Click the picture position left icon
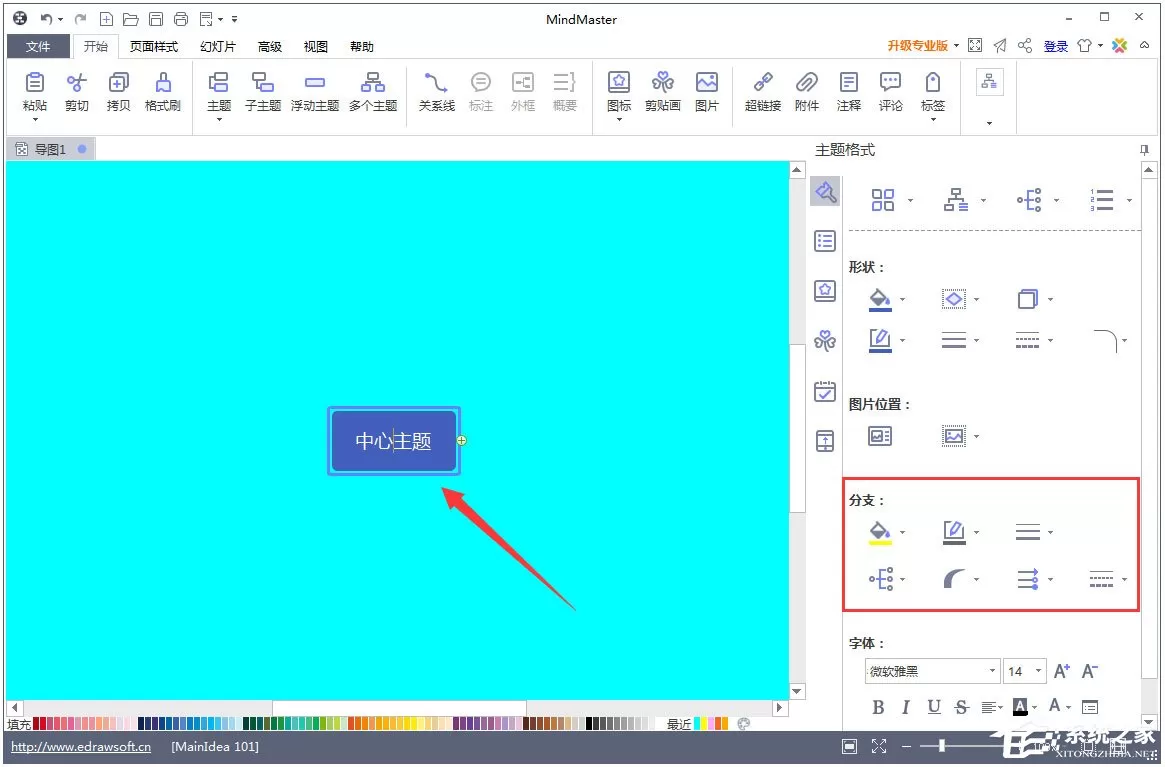The image size is (1165, 767). (x=880, y=436)
